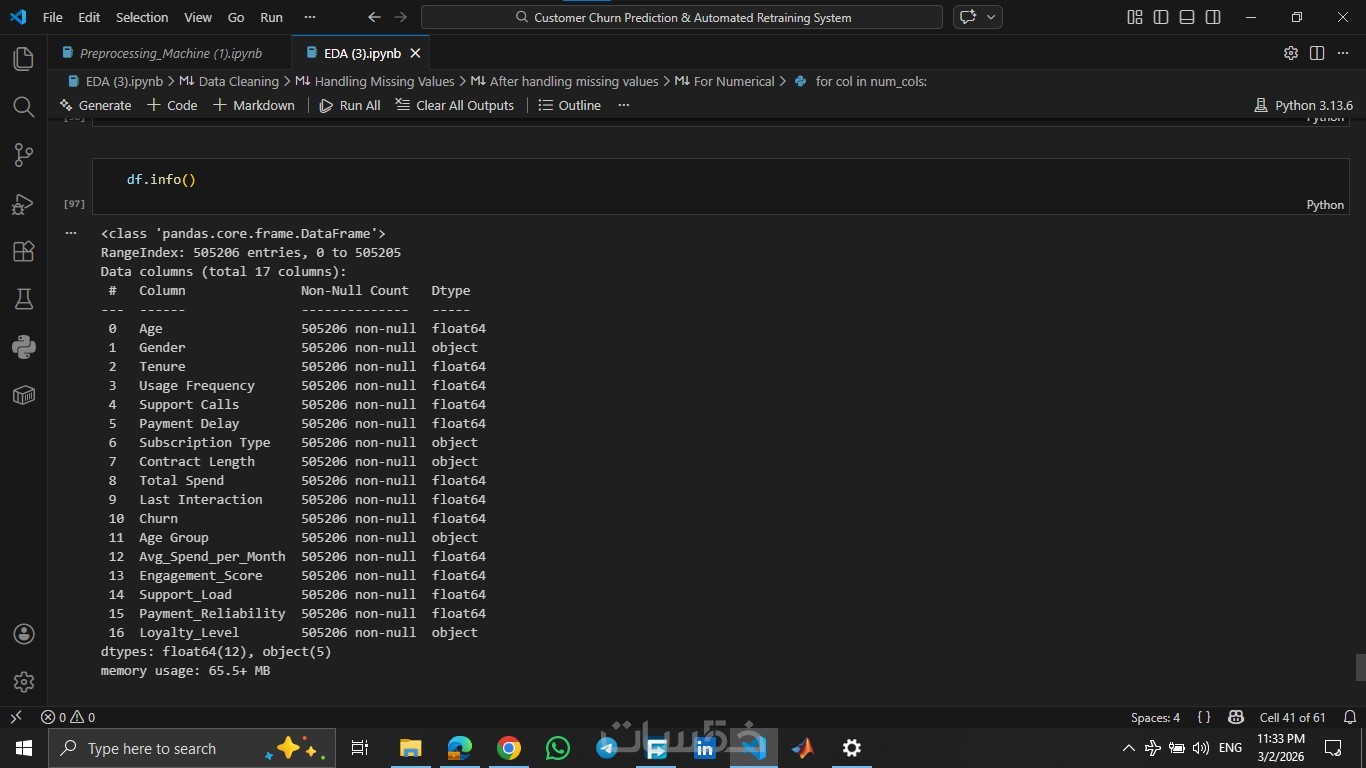Open the Accounts menu in the activity bar
Viewport: 1366px width, 768px height.
tap(24, 634)
